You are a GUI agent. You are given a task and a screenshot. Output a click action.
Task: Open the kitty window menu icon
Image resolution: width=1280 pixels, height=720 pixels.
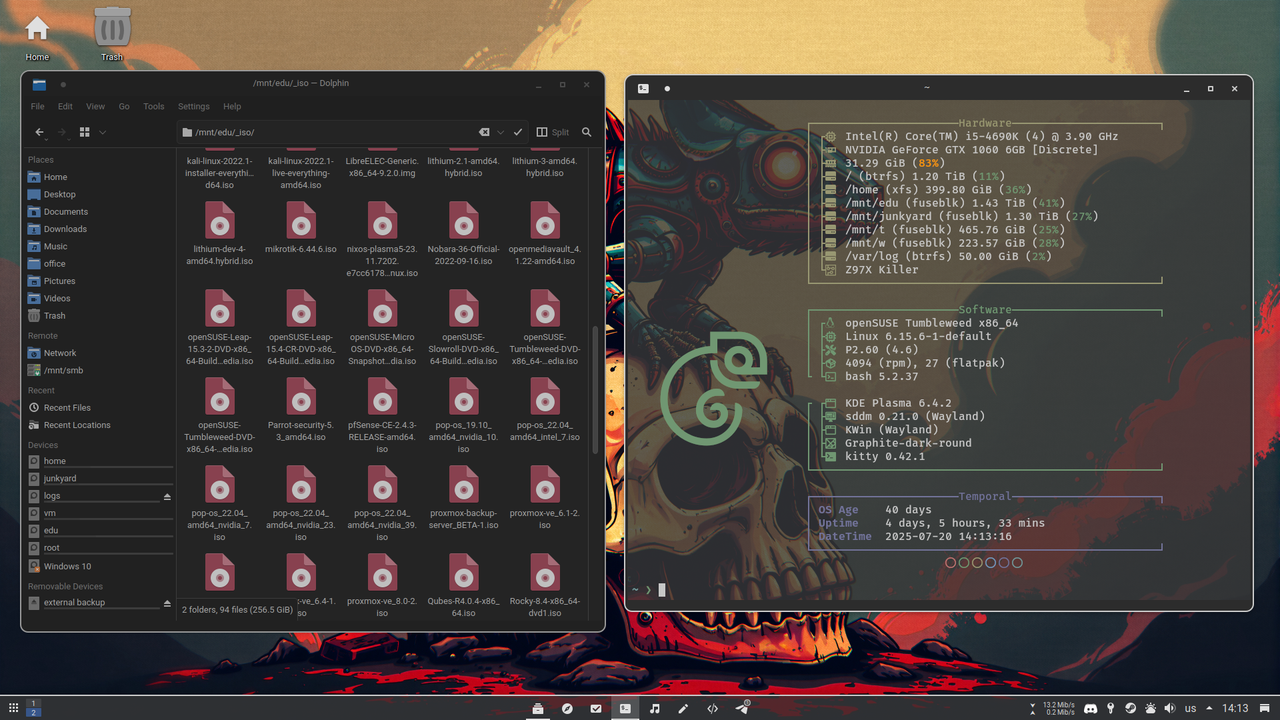(x=643, y=88)
